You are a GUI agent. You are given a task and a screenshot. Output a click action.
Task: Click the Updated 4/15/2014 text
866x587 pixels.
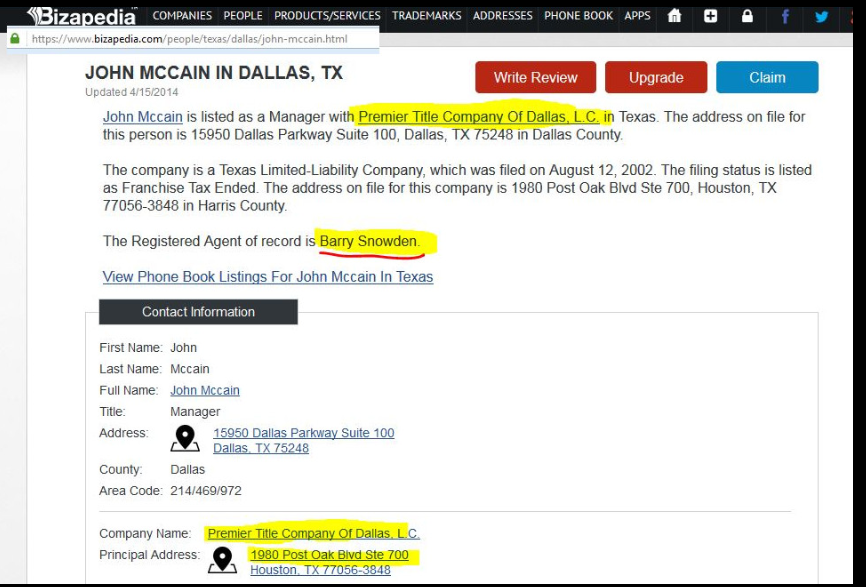pyautogui.click(x=131, y=92)
